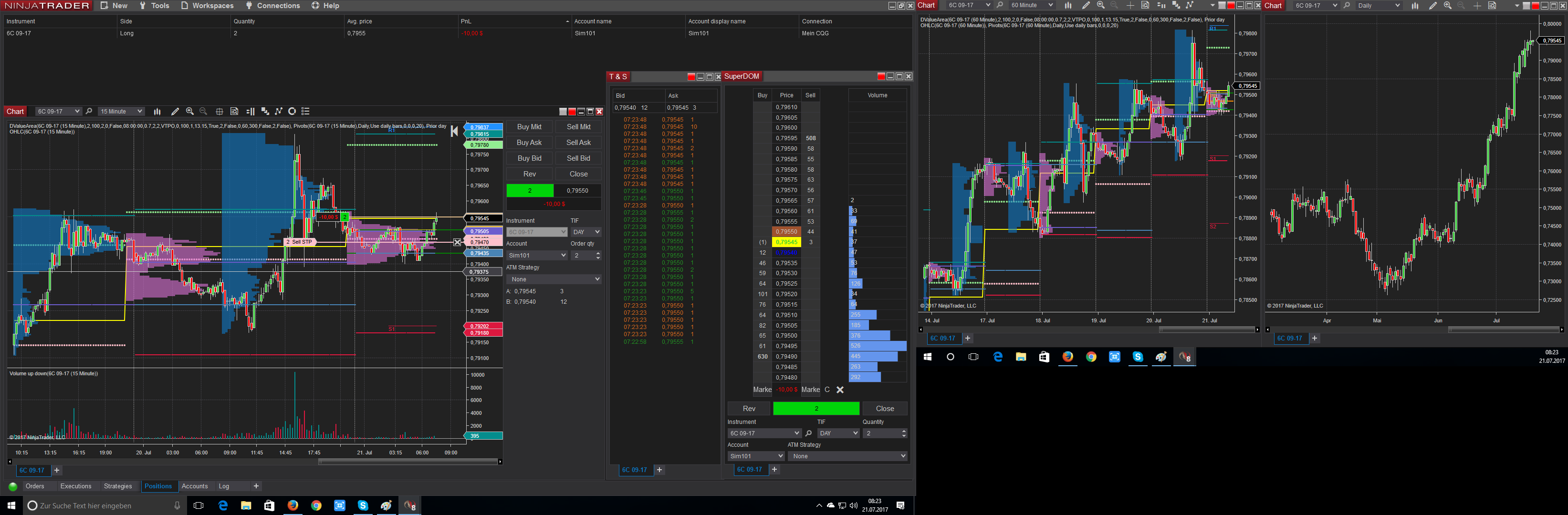This screenshot has width=1568, height=515.
Task: Zoom in on the 60 Minute chart
Action: click(1100, 5)
